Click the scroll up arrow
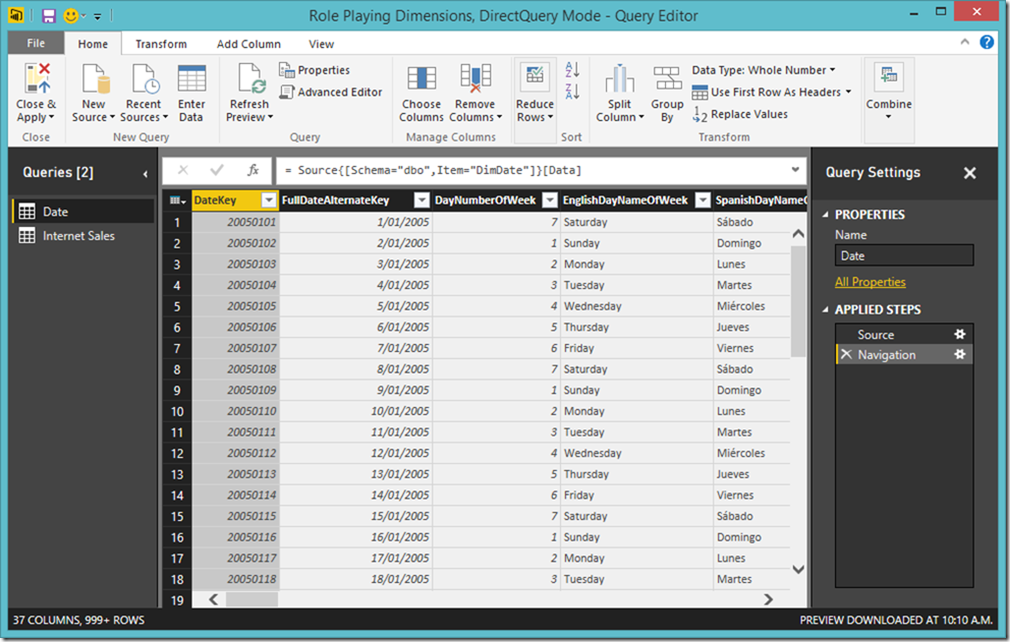The height and width of the screenshot is (642, 1010). [x=798, y=233]
